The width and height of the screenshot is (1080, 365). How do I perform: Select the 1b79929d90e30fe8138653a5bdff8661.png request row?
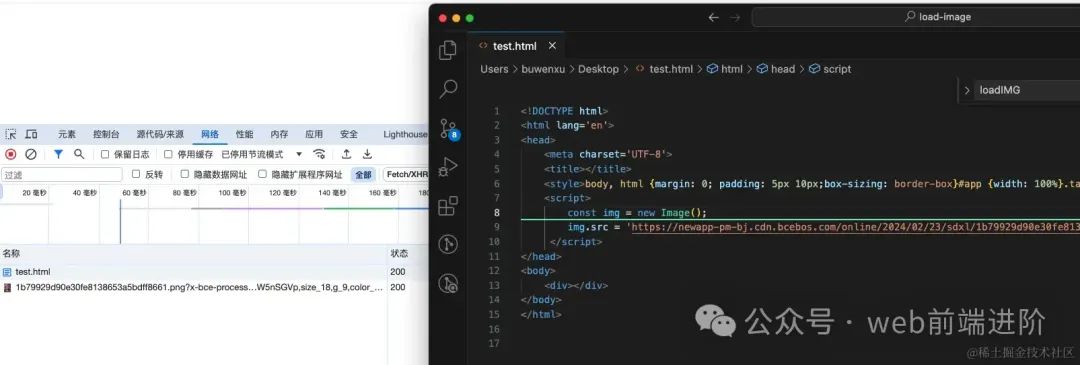214,287
